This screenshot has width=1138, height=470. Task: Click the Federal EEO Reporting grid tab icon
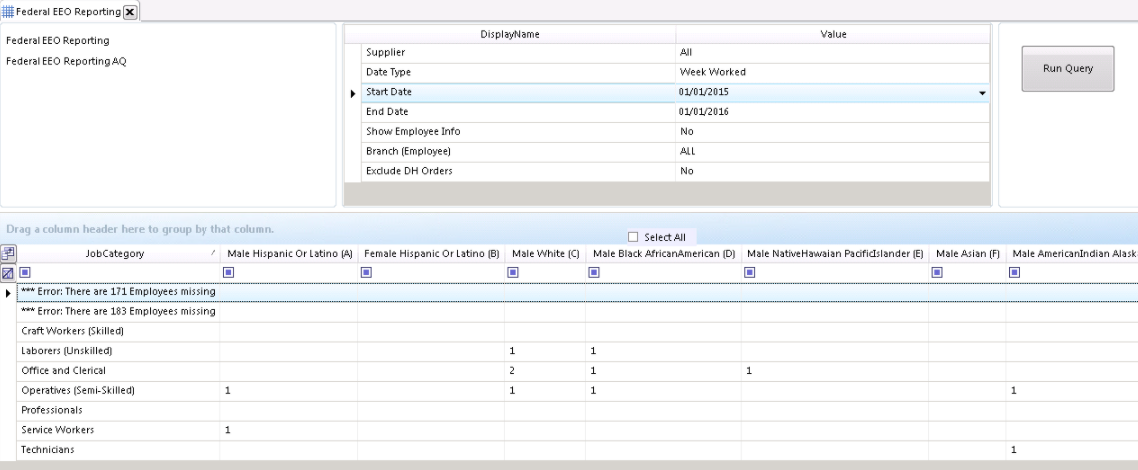(8, 12)
